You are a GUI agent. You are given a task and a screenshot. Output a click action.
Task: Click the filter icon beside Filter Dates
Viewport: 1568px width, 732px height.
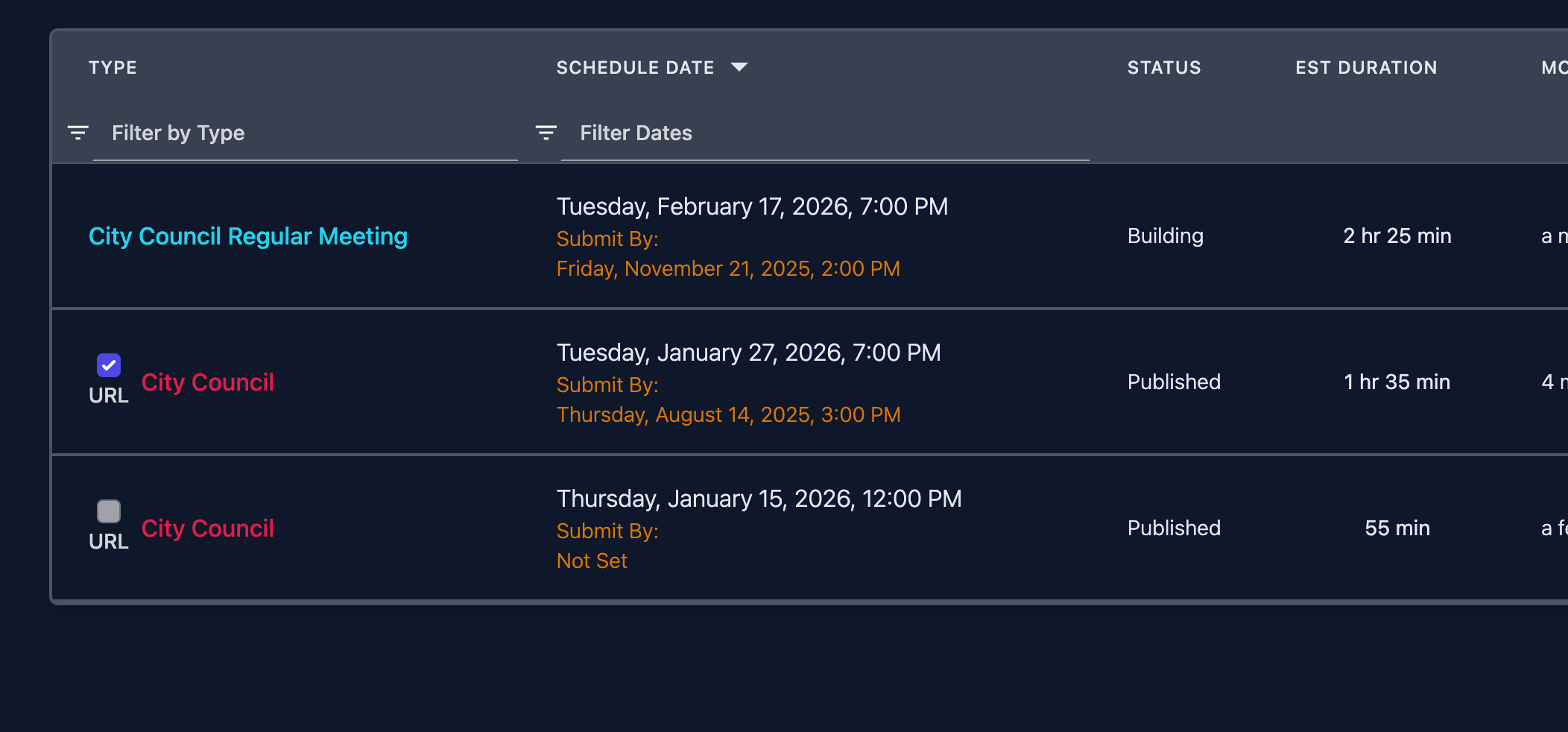click(x=546, y=133)
